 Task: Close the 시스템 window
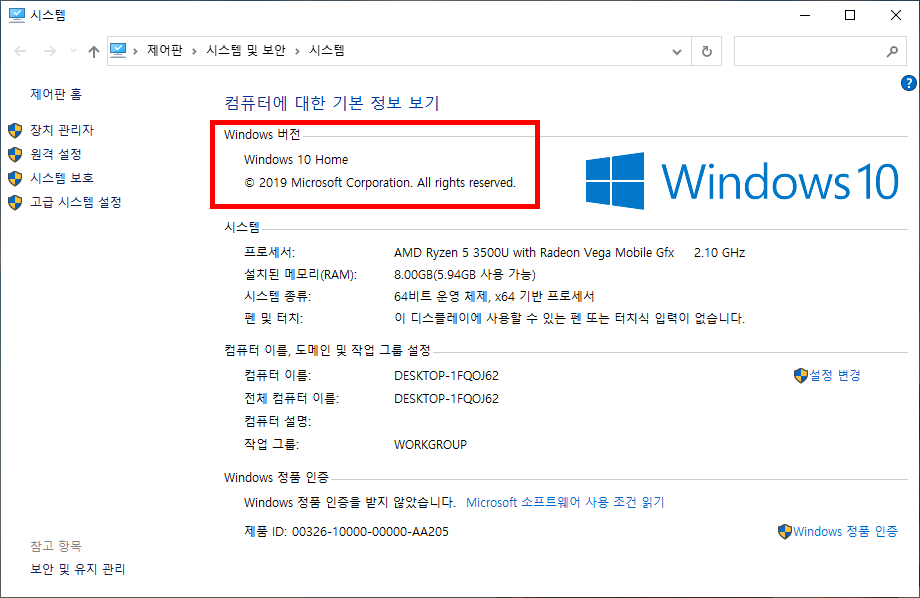pyautogui.click(x=895, y=15)
